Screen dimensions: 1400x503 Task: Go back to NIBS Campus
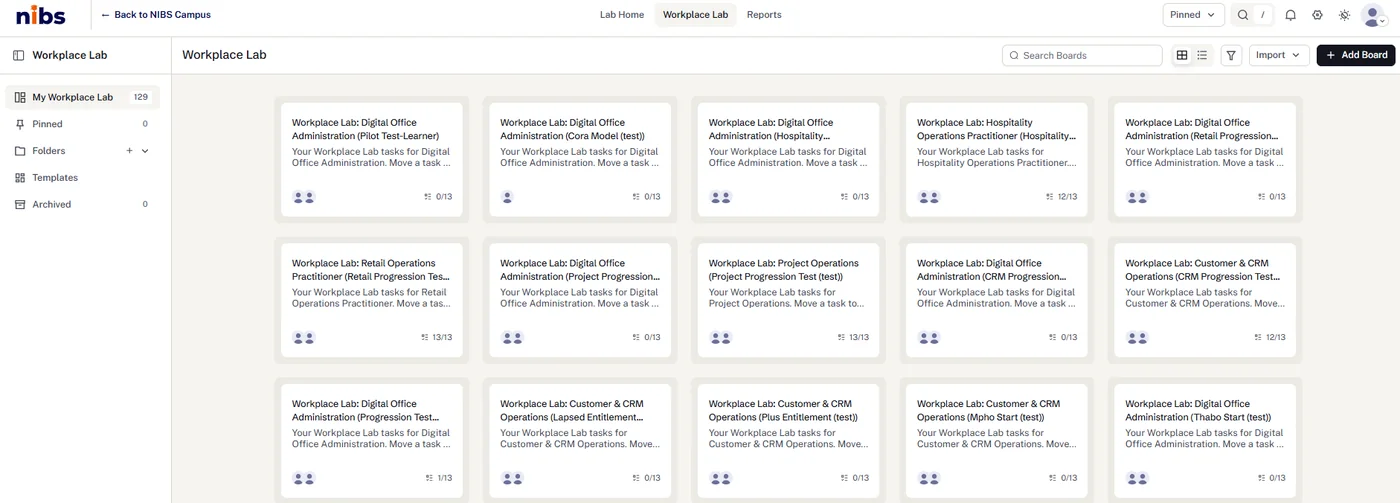[156, 15]
